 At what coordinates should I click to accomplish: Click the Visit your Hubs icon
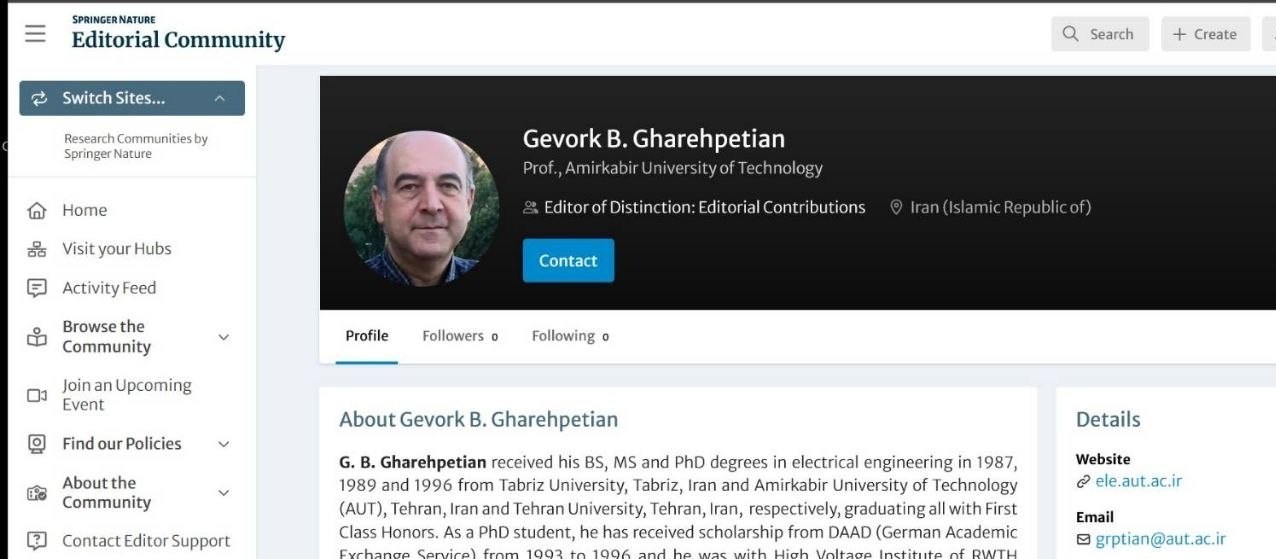[37, 249]
